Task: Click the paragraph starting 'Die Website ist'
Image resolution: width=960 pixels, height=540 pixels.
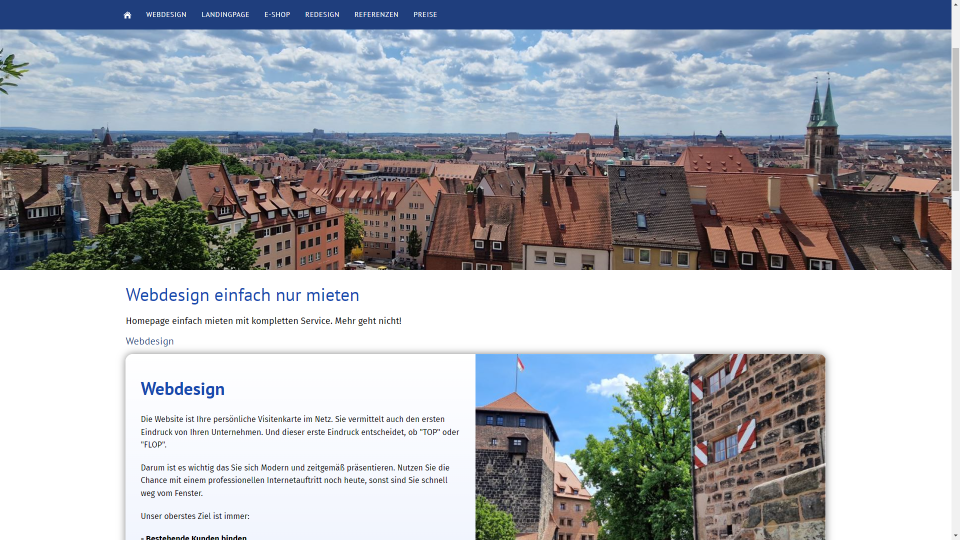Action: pos(300,432)
